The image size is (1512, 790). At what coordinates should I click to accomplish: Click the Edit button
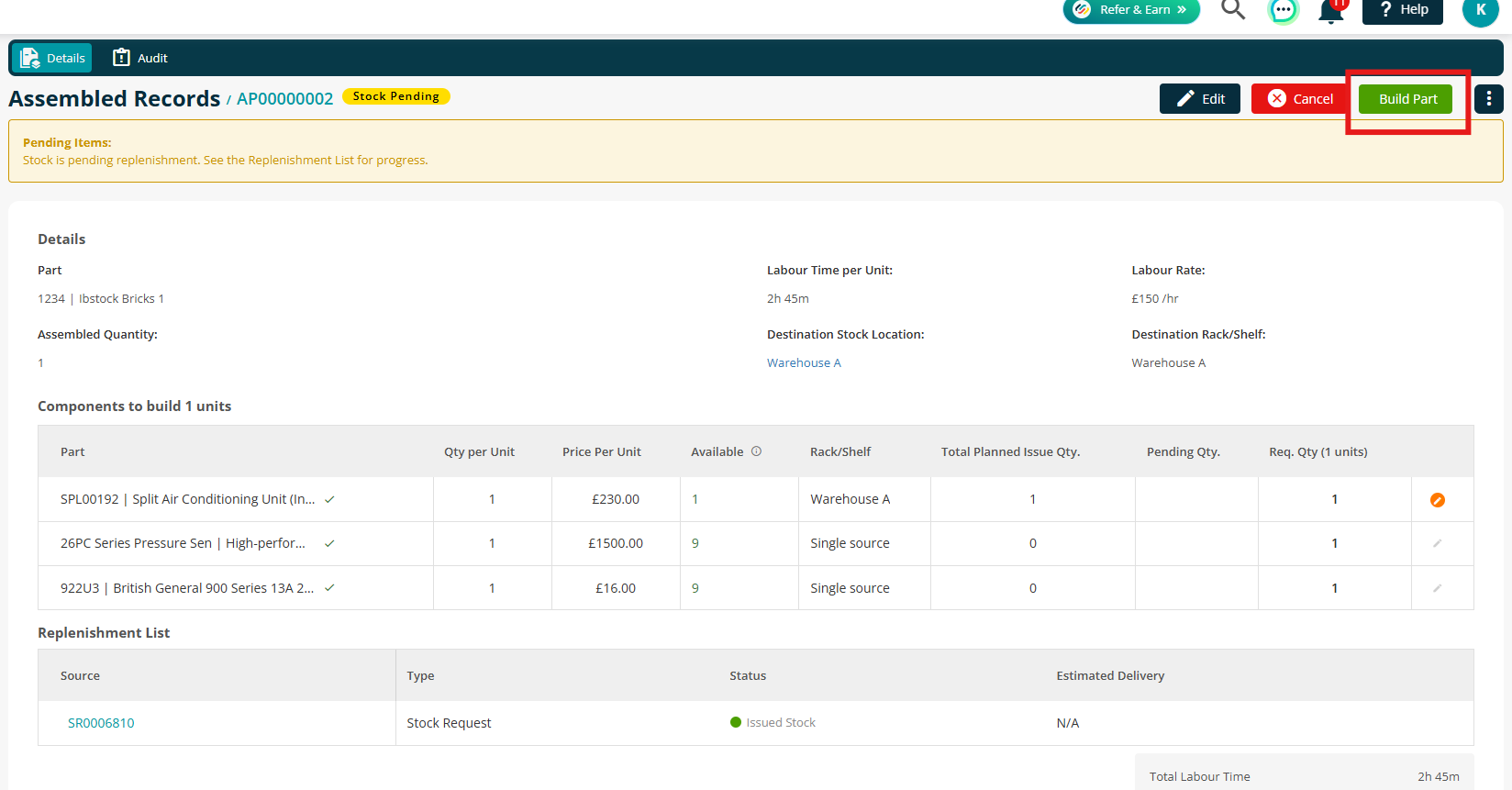(1200, 99)
